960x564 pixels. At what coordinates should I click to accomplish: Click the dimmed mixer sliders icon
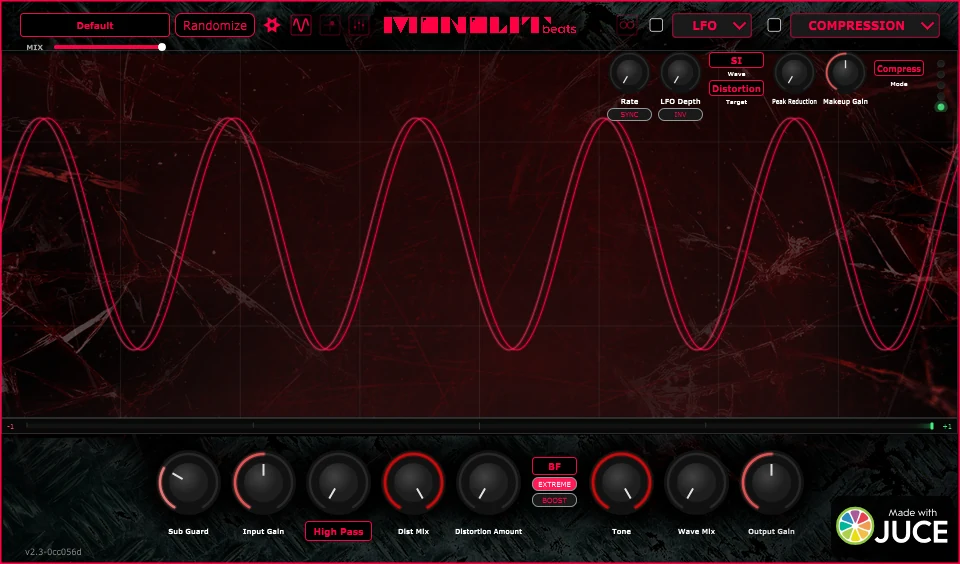tap(359, 25)
